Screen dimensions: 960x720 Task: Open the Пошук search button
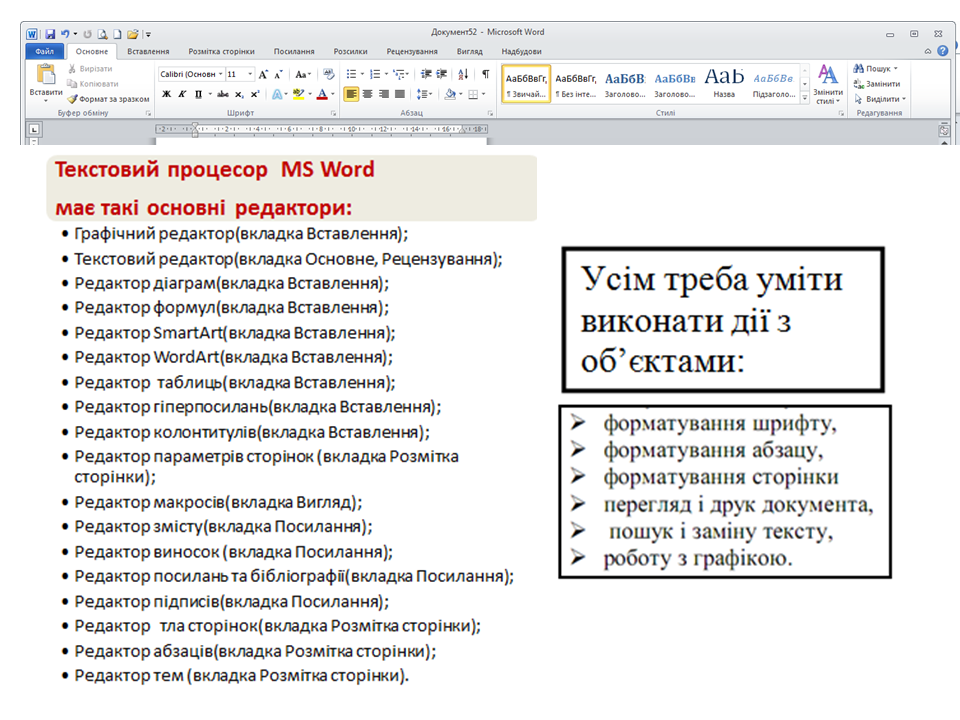click(x=876, y=69)
